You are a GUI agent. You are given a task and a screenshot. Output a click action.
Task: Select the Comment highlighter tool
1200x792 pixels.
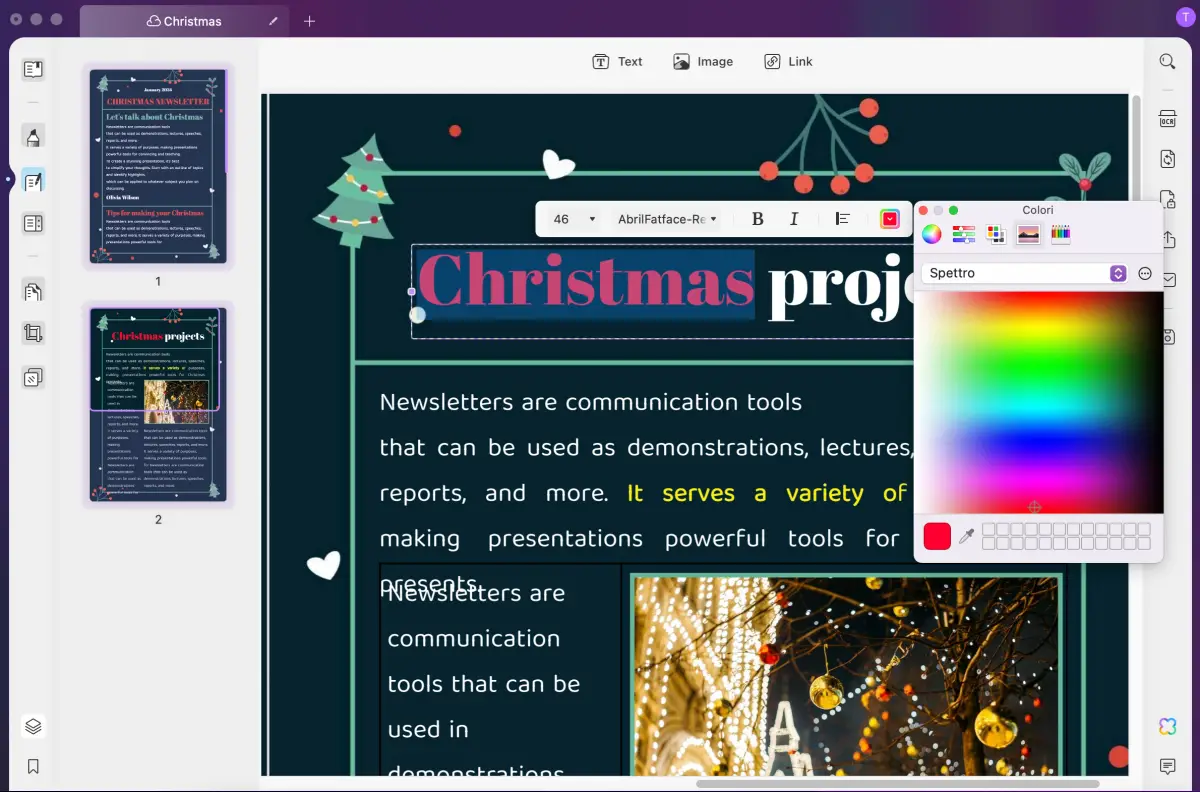pos(33,136)
